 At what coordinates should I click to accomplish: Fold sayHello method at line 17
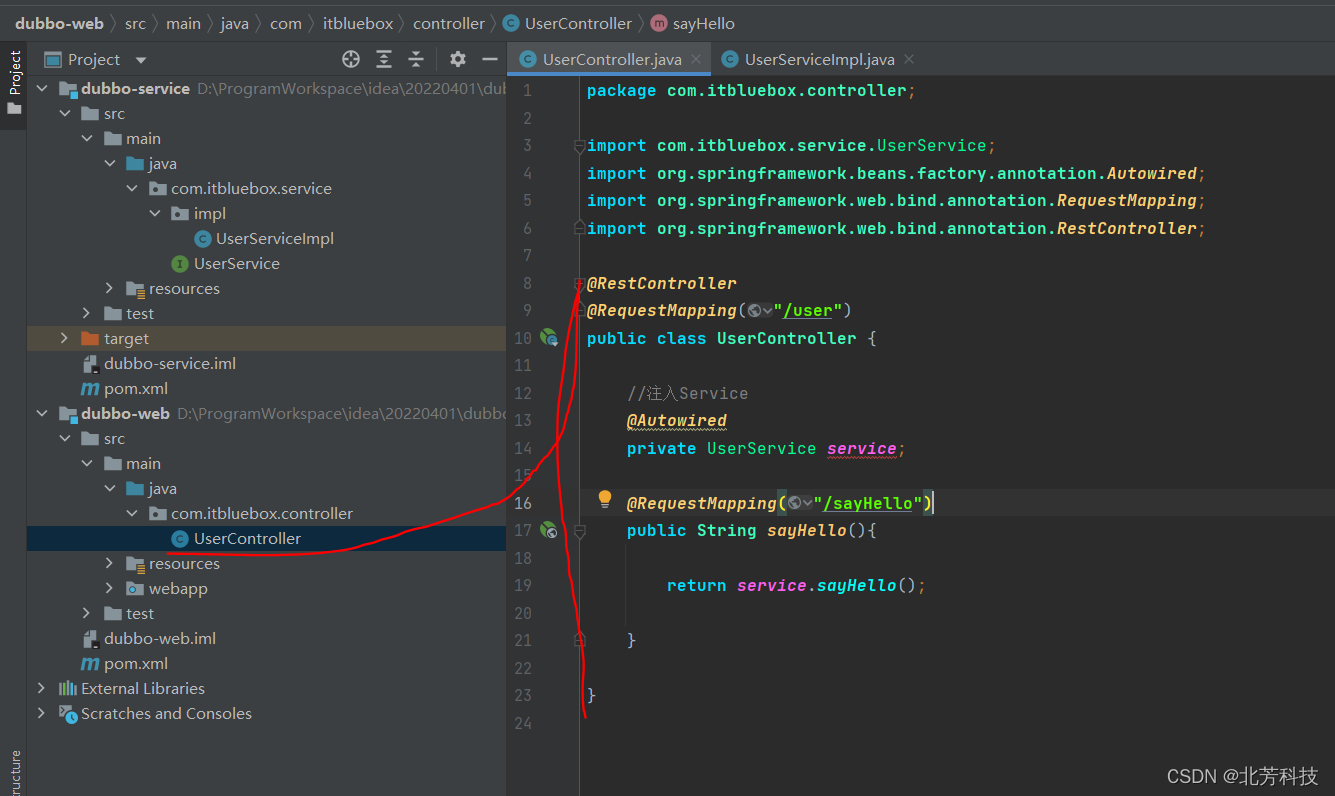coord(579,531)
